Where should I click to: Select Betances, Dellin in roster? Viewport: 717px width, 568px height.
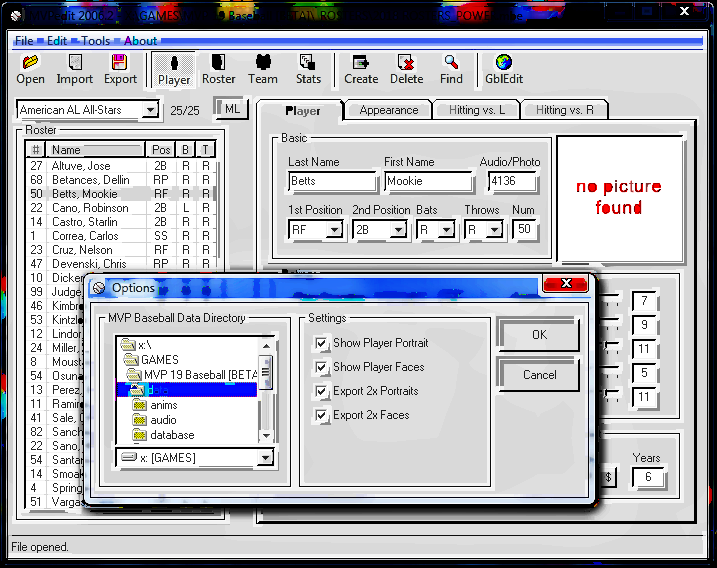click(x=120, y=180)
